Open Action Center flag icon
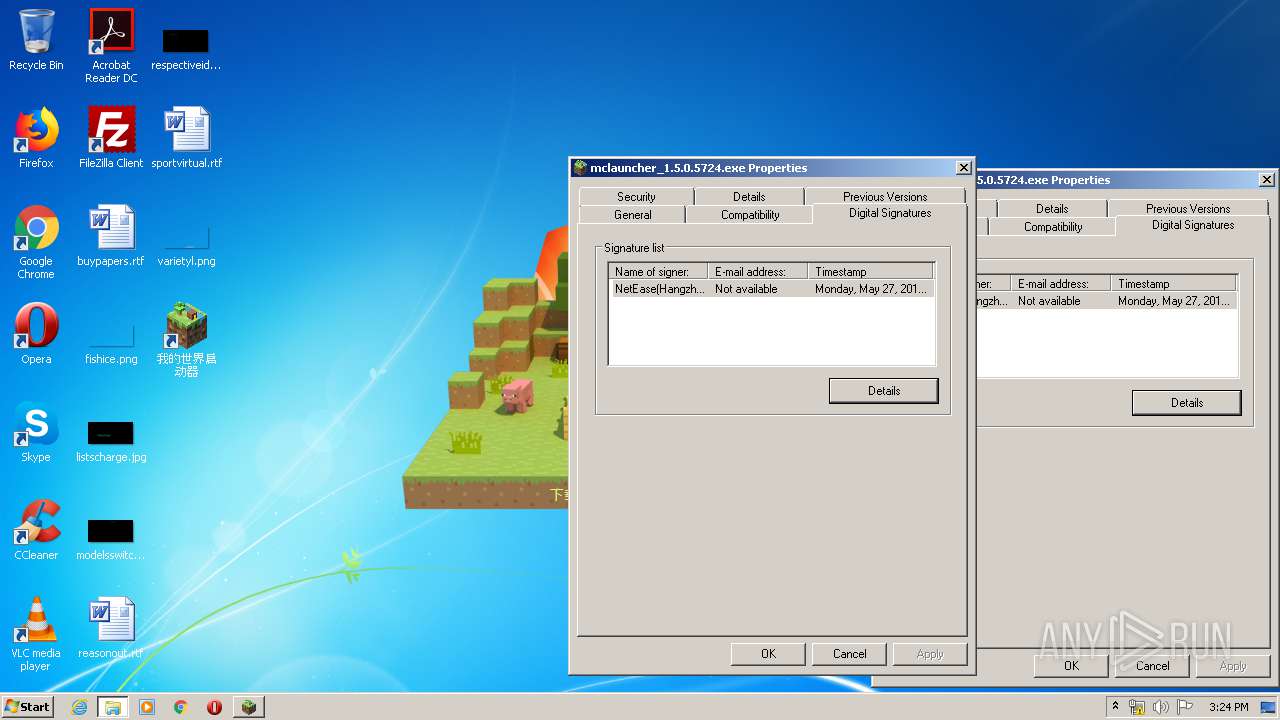This screenshot has height=720, width=1280. click(x=1184, y=707)
